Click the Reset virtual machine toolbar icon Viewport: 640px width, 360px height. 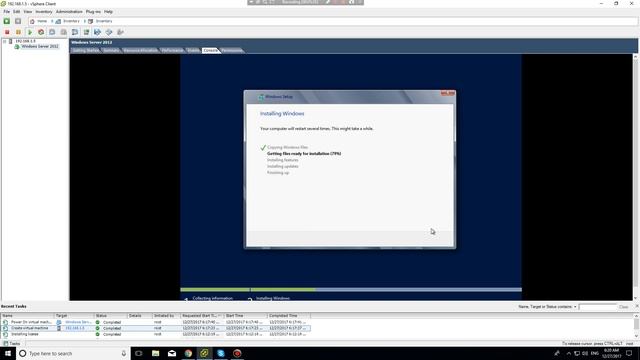(41, 32)
